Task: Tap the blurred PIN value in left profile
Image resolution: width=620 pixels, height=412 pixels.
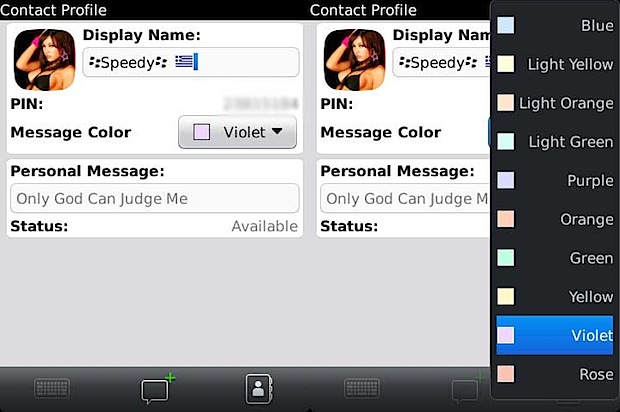Action: pos(261,104)
